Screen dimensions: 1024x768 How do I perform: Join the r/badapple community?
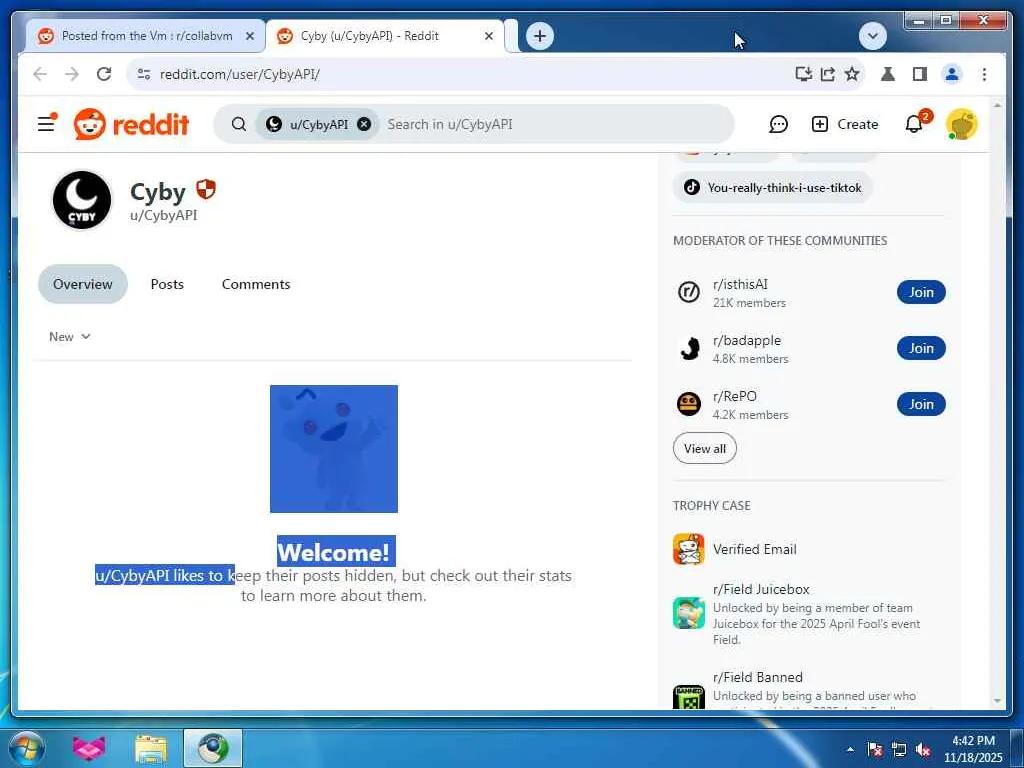921,348
